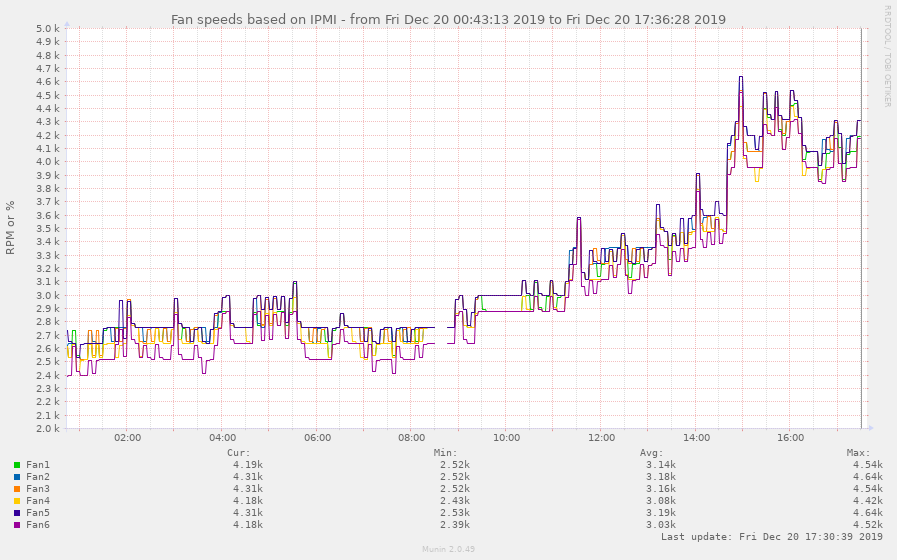The image size is (897, 560).
Task: Click Fan6 maximum value 4.52k
Action: (x=868, y=525)
